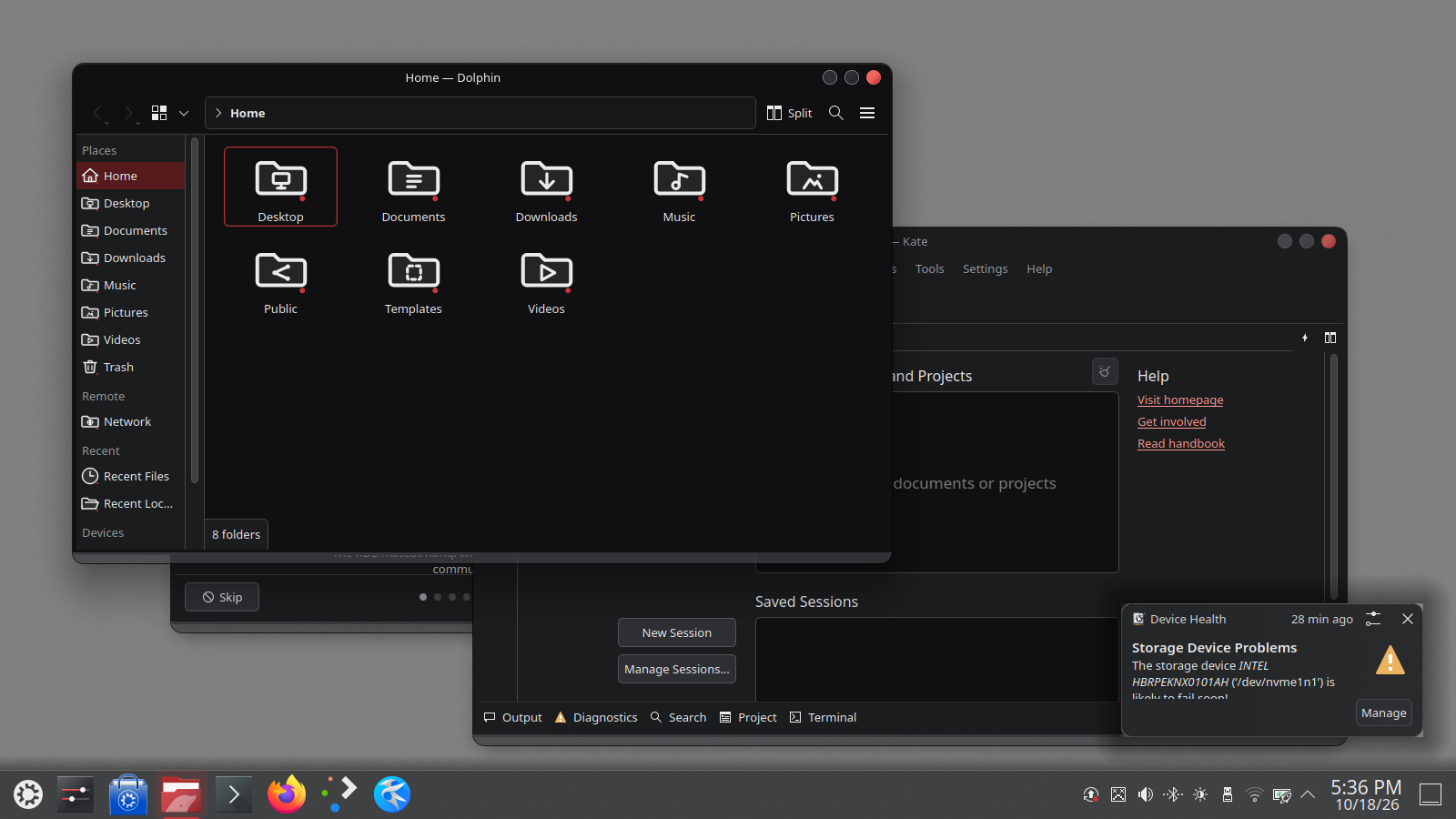Screen dimensions: 1456x819
Task: Dismiss the Device Health notification
Action: 1408,619
